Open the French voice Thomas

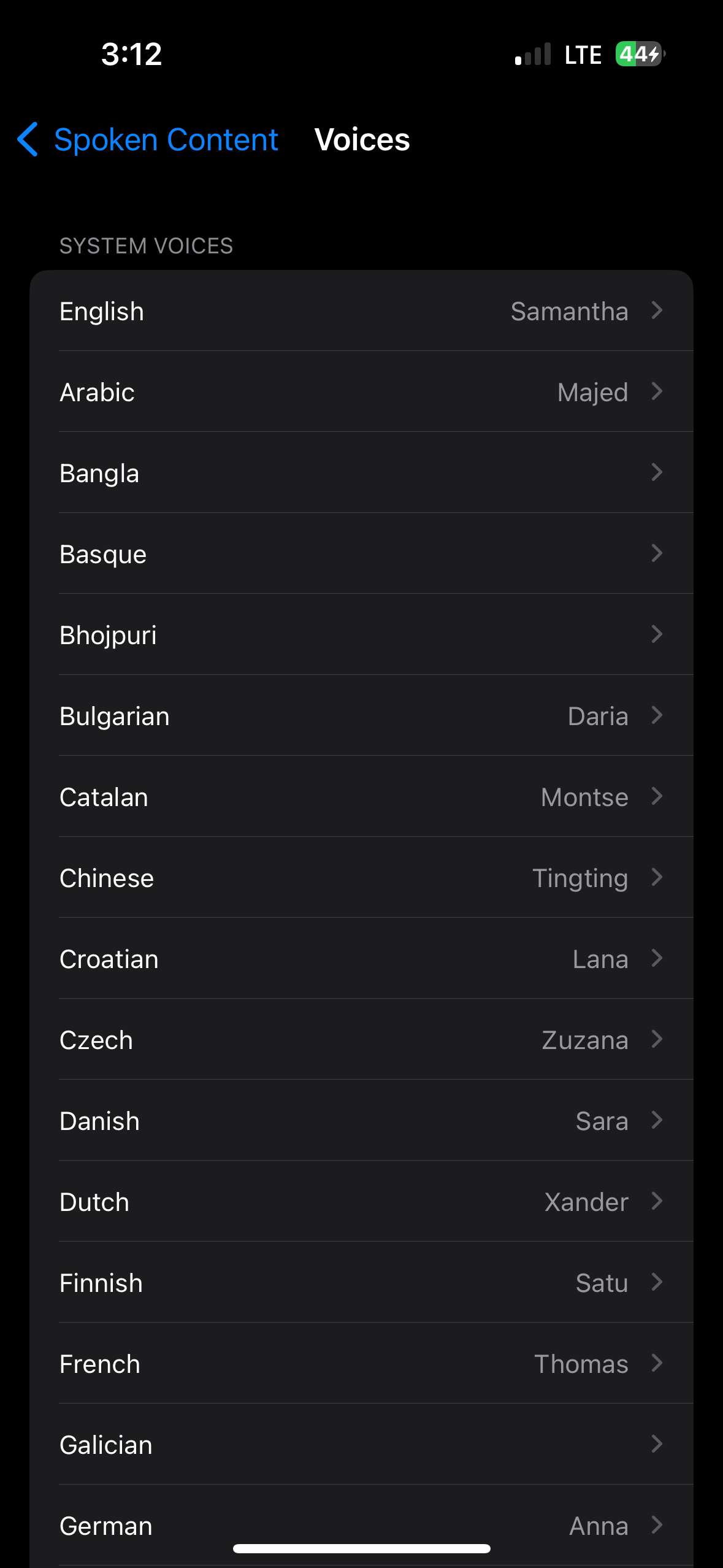click(x=581, y=1364)
